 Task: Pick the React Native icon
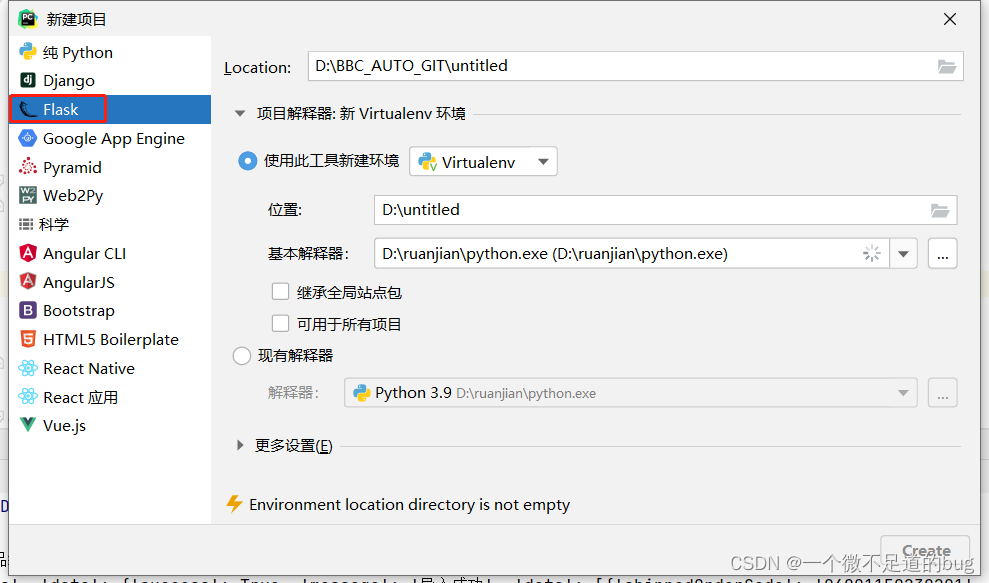pyautogui.click(x=28, y=368)
